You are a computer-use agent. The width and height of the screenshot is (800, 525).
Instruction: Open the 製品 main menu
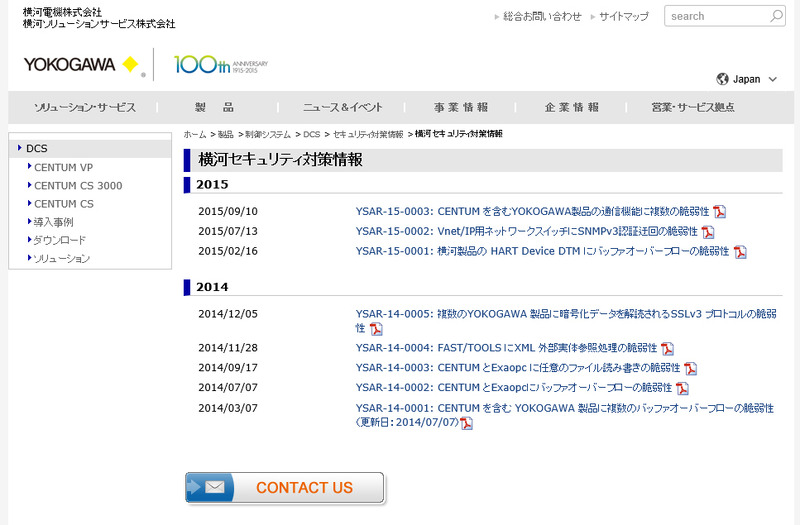coord(214,107)
